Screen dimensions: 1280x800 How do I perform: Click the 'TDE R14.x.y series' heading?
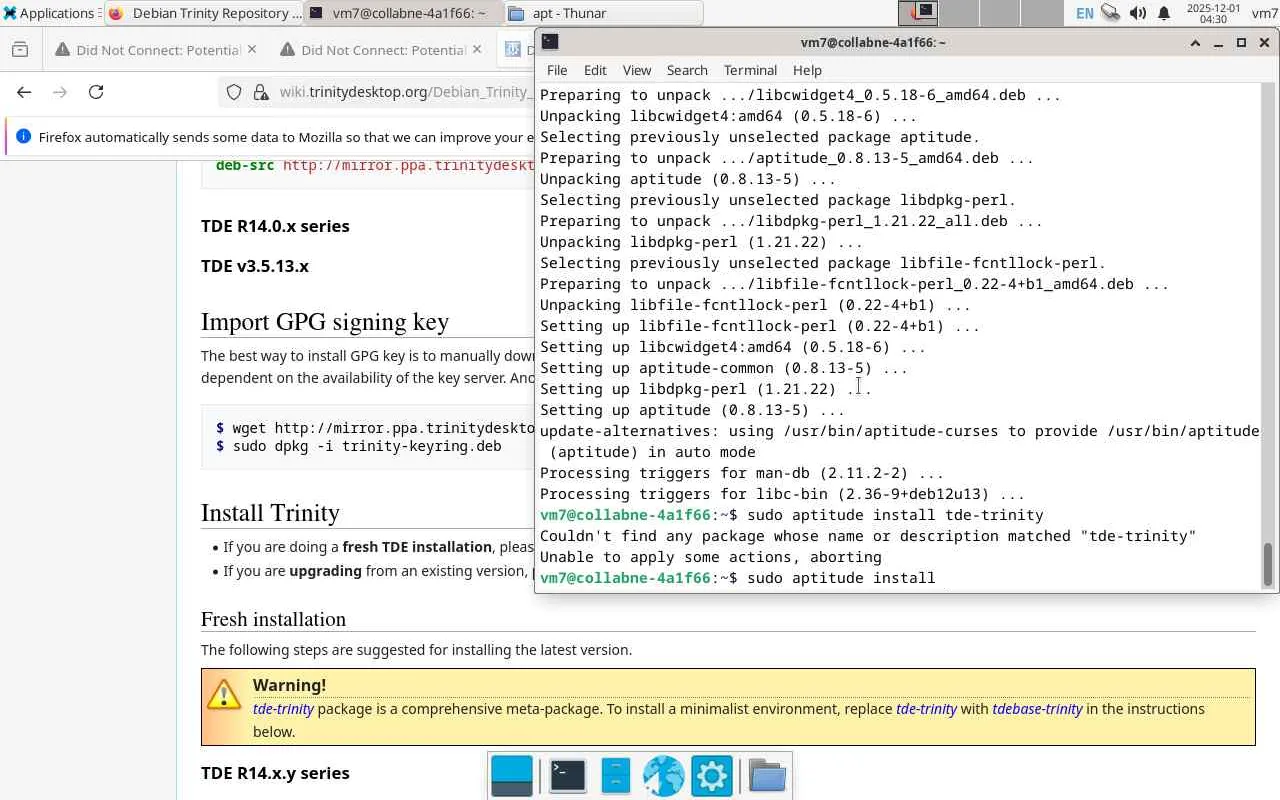coord(275,773)
